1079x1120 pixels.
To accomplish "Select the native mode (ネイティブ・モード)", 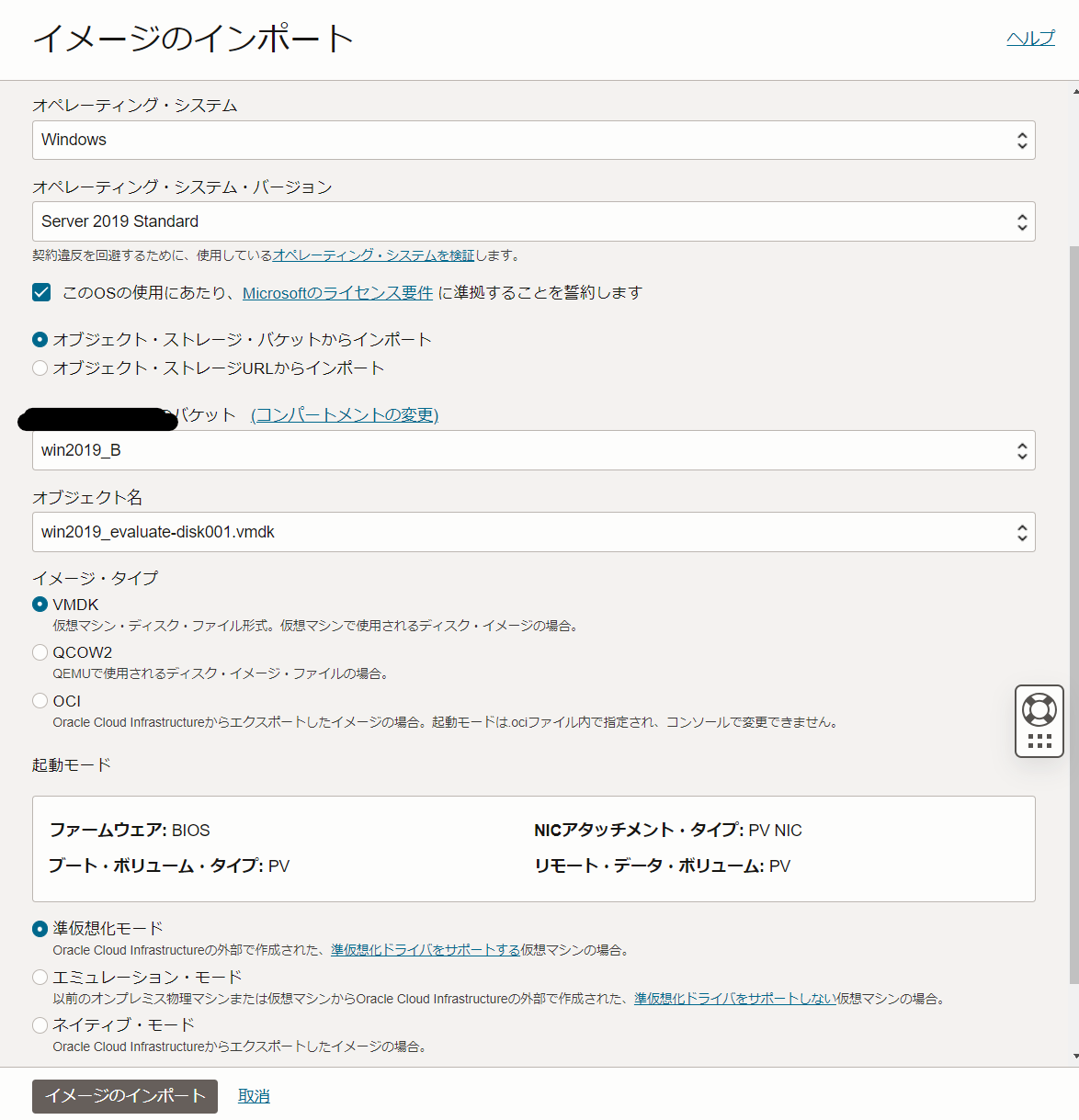I will 40,1024.
